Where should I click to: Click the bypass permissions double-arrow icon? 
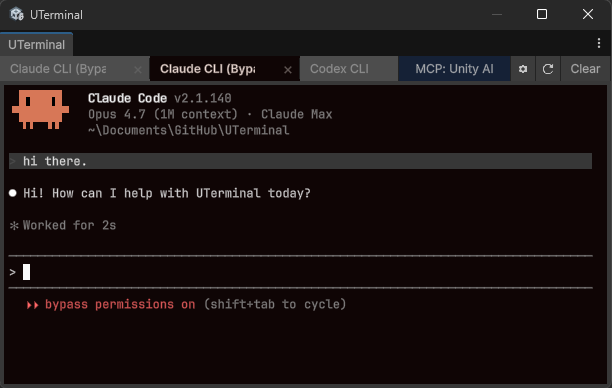point(32,305)
